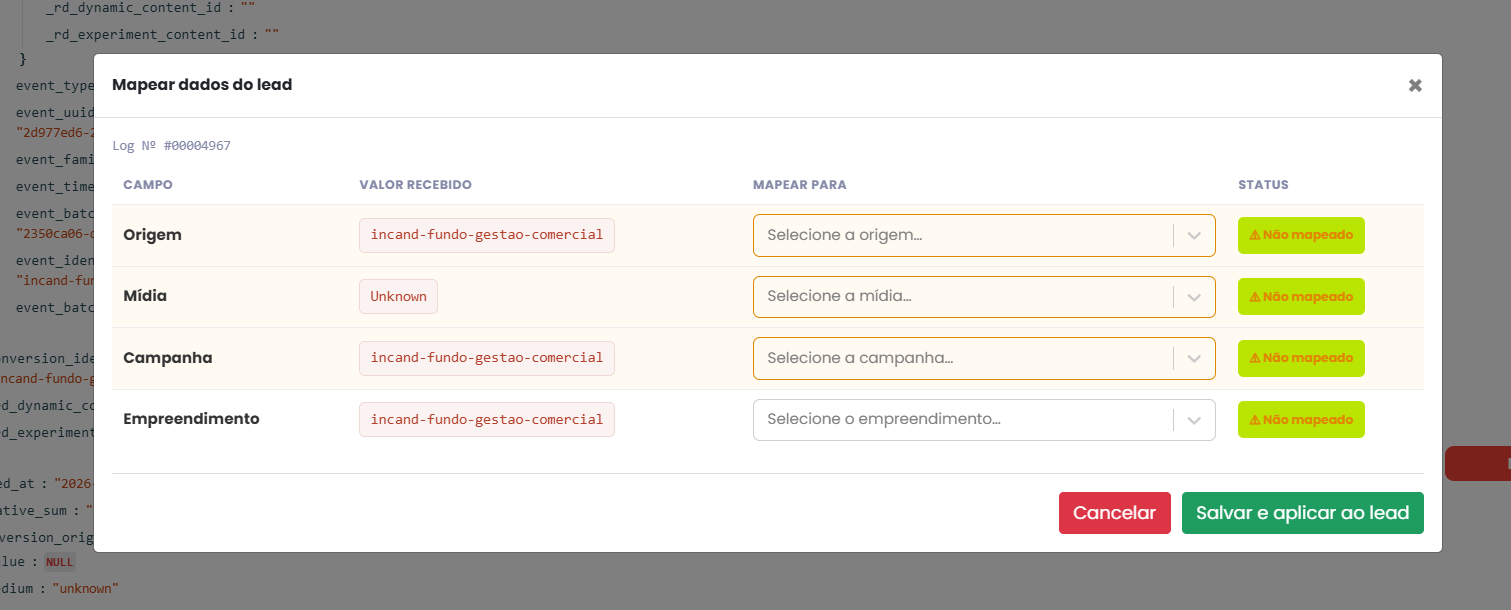The image size is (1511, 610).
Task: Click Não mapeado status badge for Origem
Action: (x=1301, y=235)
